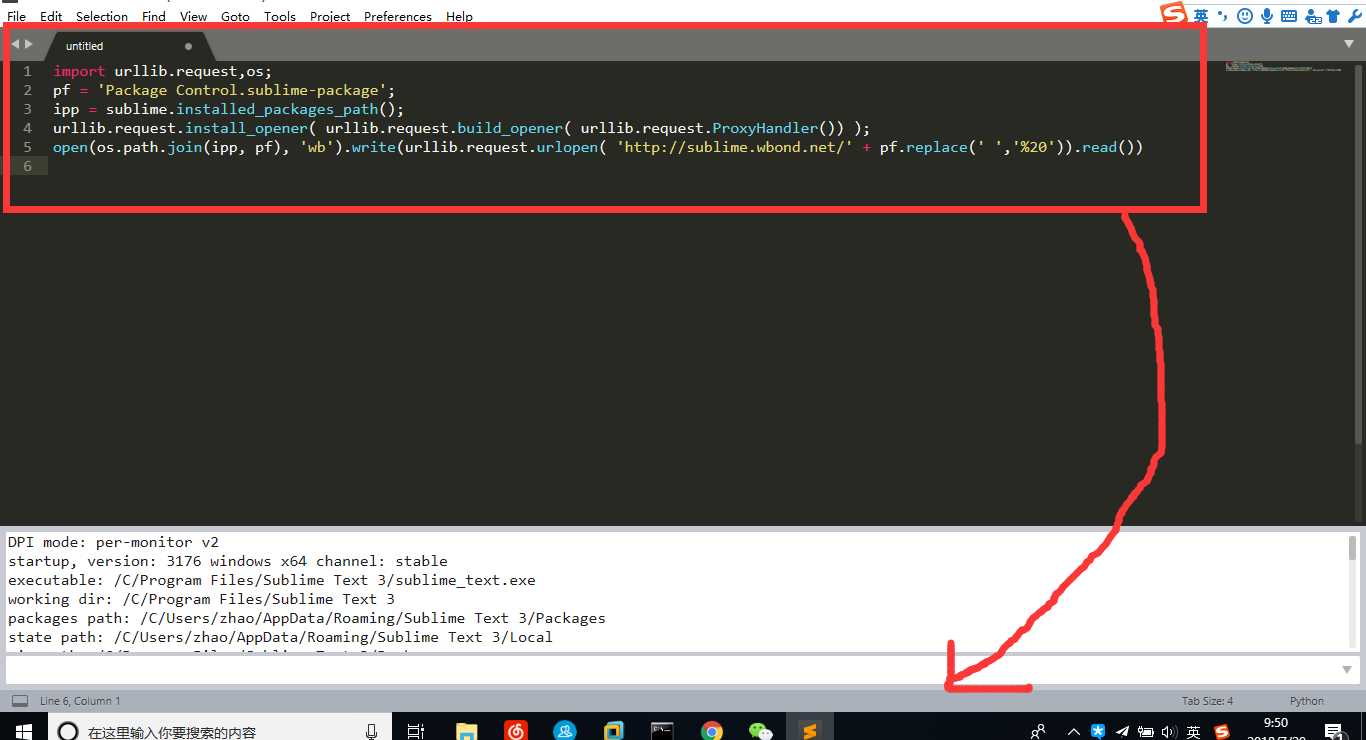Click the code minimap preview
The height and width of the screenshot is (740, 1366).
pyautogui.click(x=1283, y=67)
